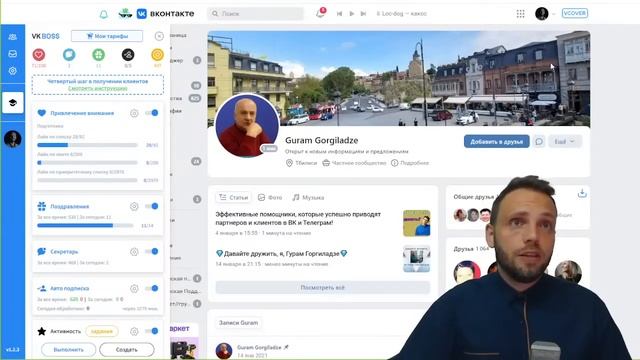Toggle Активность switch

click(x=152, y=331)
